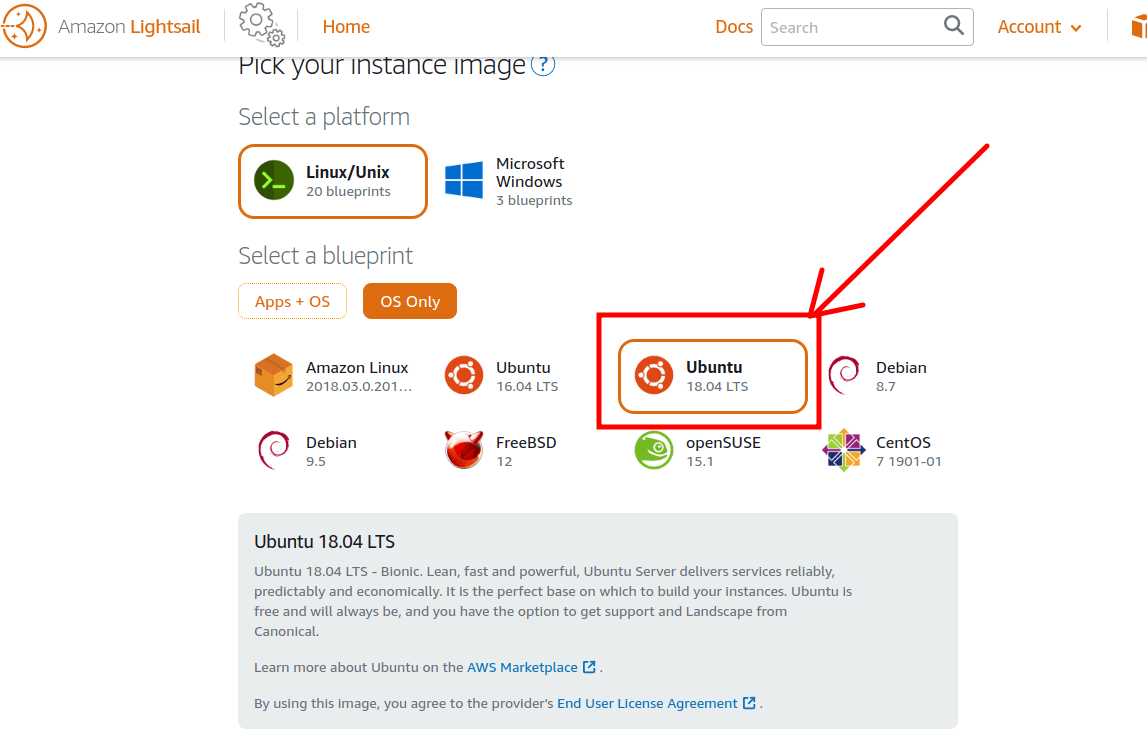Click the search magnifier icon

tap(954, 26)
